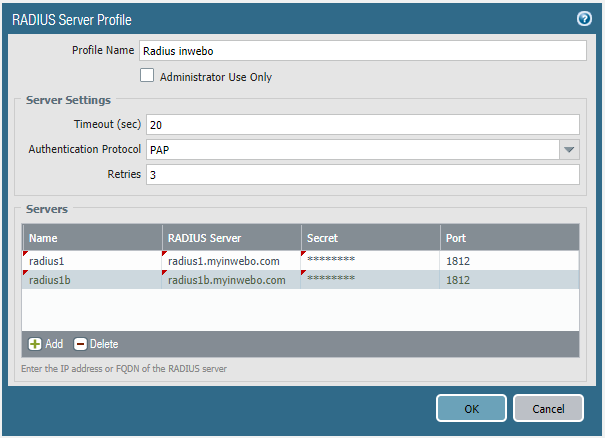This screenshot has width=605, height=438.
Task: Select the radius1b server row name
Action: [92, 280]
